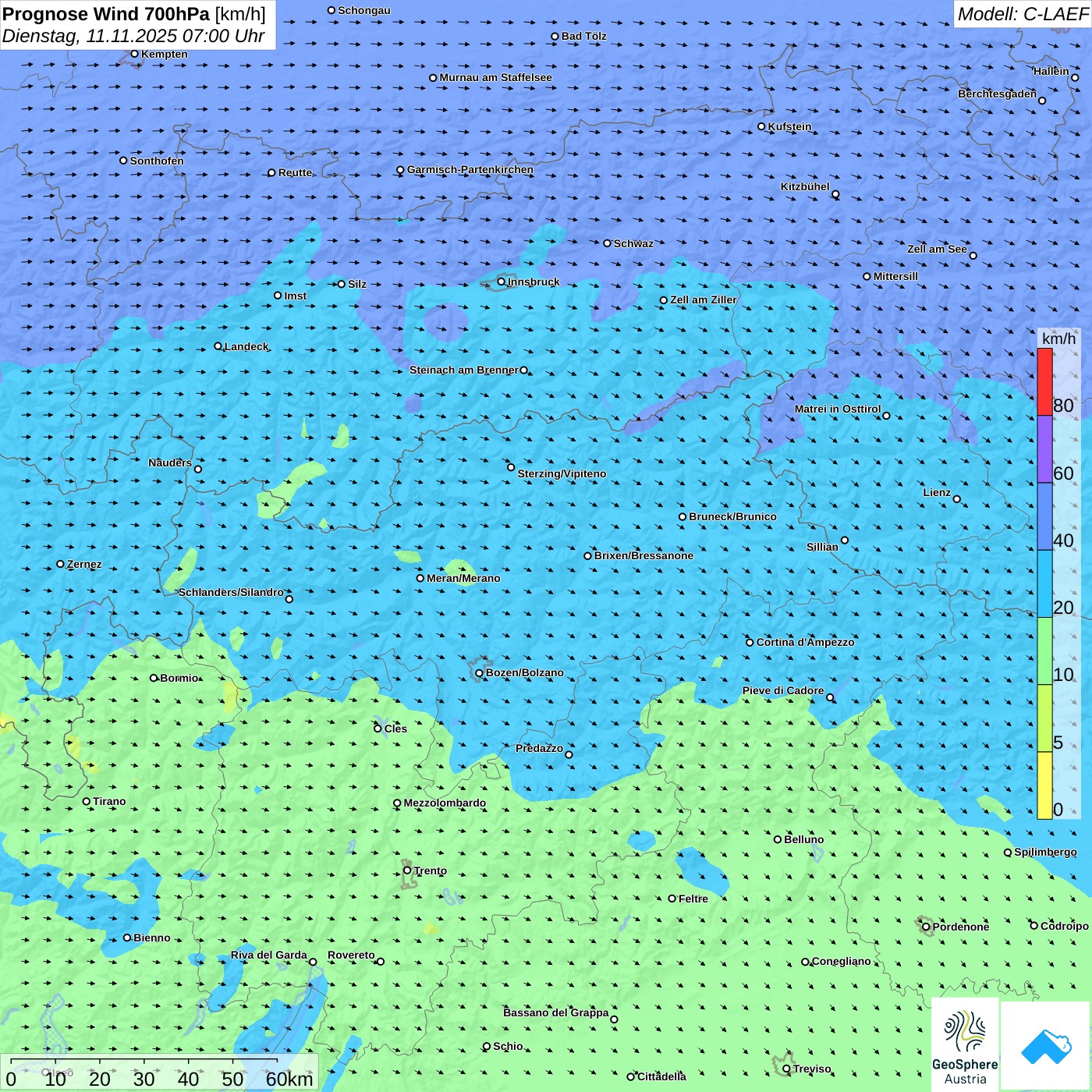The width and height of the screenshot is (1092, 1092).
Task: Click the 'Sonthofen' town label
Action: (157, 161)
